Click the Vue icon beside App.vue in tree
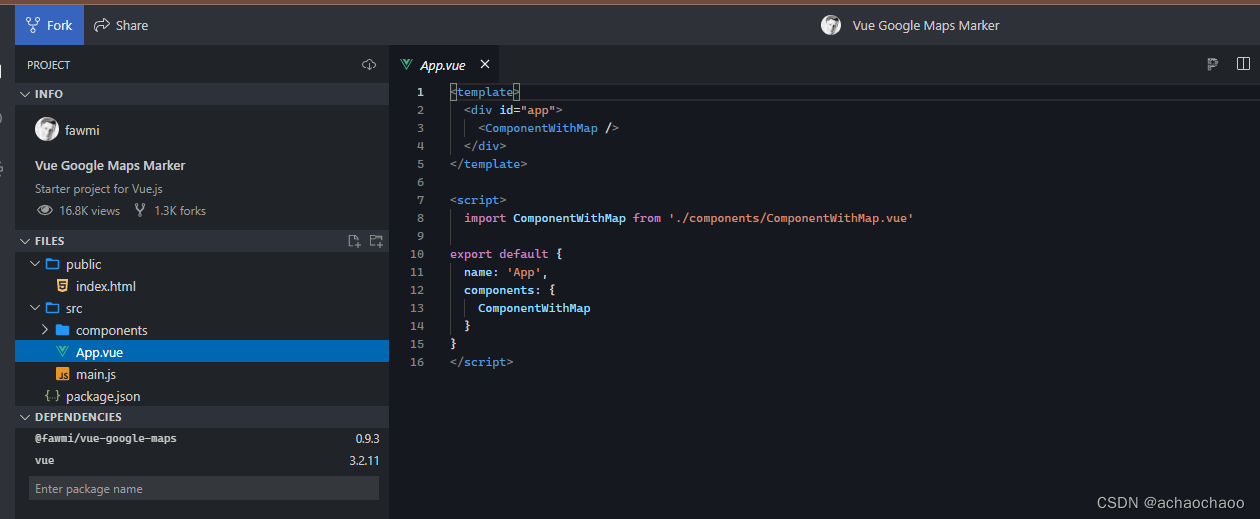The height and width of the screenshot is (519, 1260). click(63, 352)
